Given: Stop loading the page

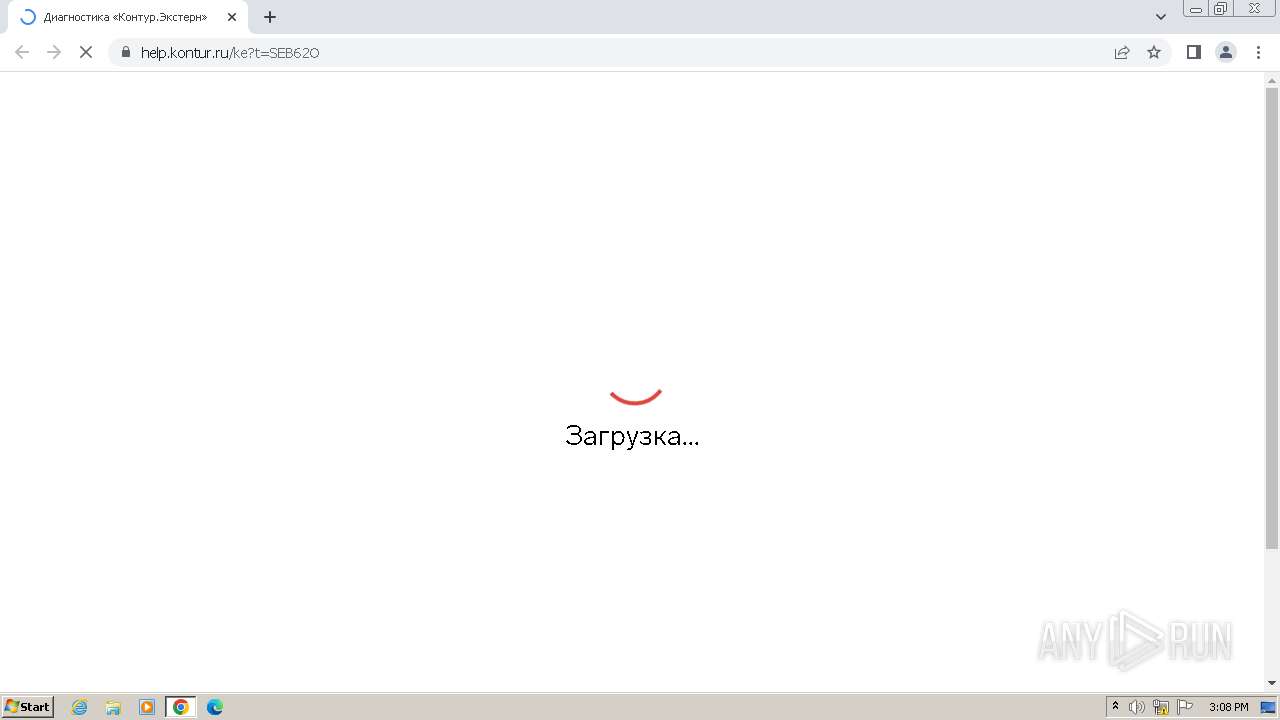Looking at the screenshot, I should click(x=86, y=52).
